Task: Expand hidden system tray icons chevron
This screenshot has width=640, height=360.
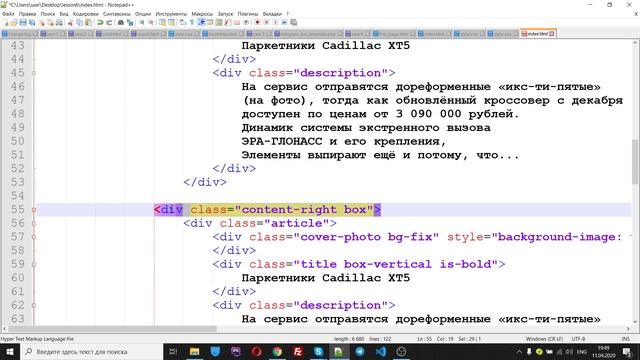Action: click(x=519, y=351)
